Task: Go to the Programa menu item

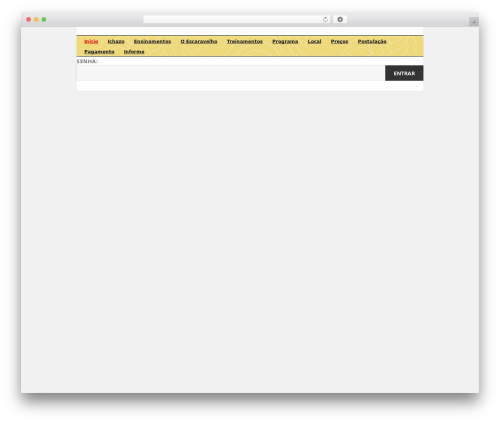Action: coord(285,41)
